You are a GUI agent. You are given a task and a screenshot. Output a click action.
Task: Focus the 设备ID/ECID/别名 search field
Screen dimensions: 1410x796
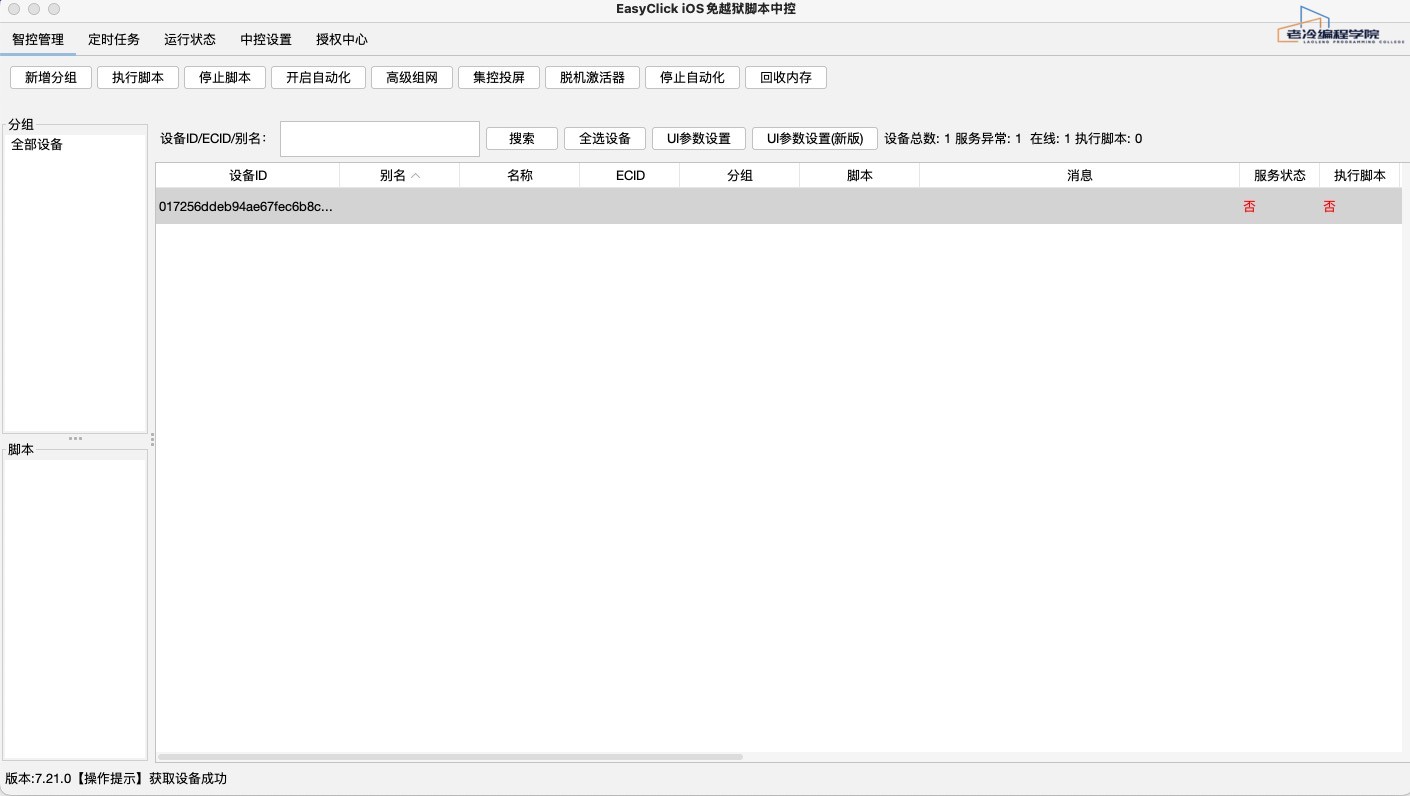coord(380,139)
